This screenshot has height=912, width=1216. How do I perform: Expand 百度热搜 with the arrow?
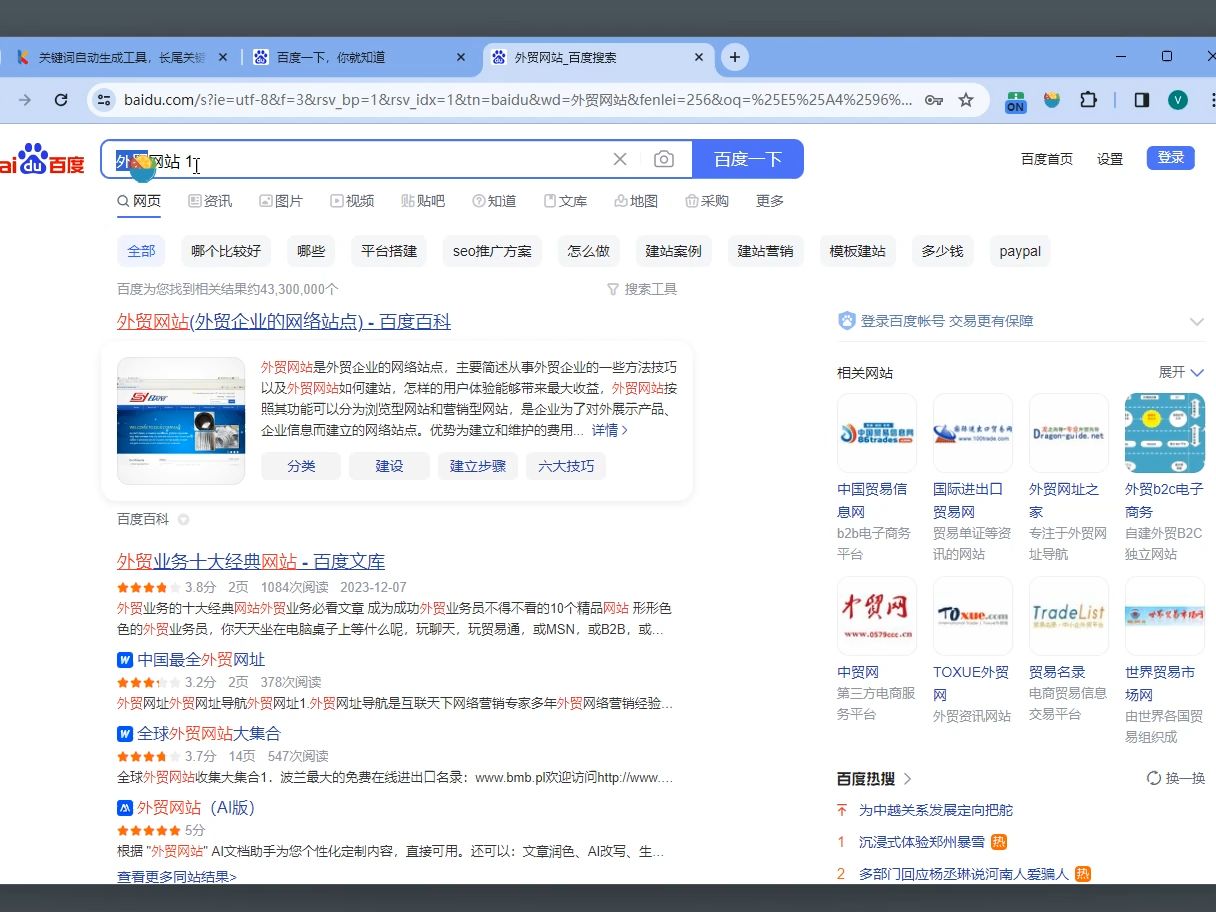tap(908, 778)
